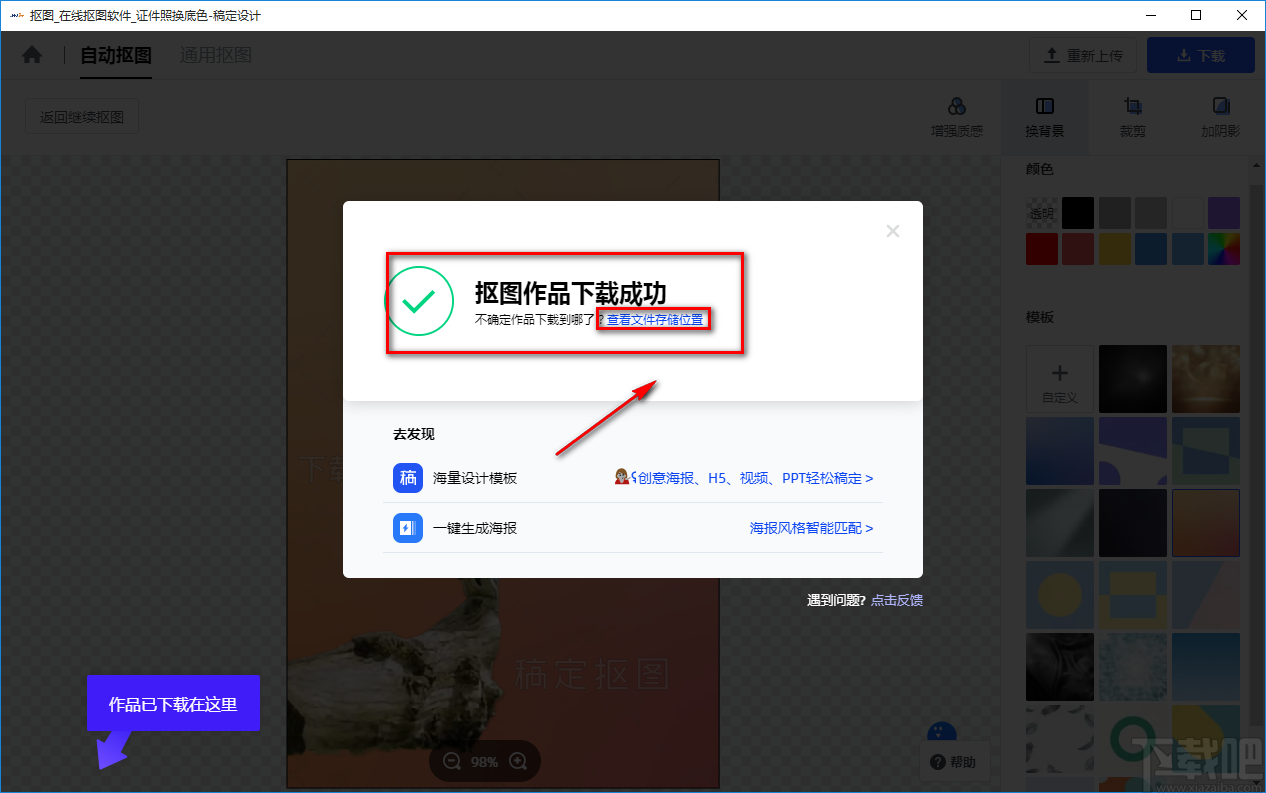
Task: Select the orange gradient template thumbnail
Action: point(1206,523)
